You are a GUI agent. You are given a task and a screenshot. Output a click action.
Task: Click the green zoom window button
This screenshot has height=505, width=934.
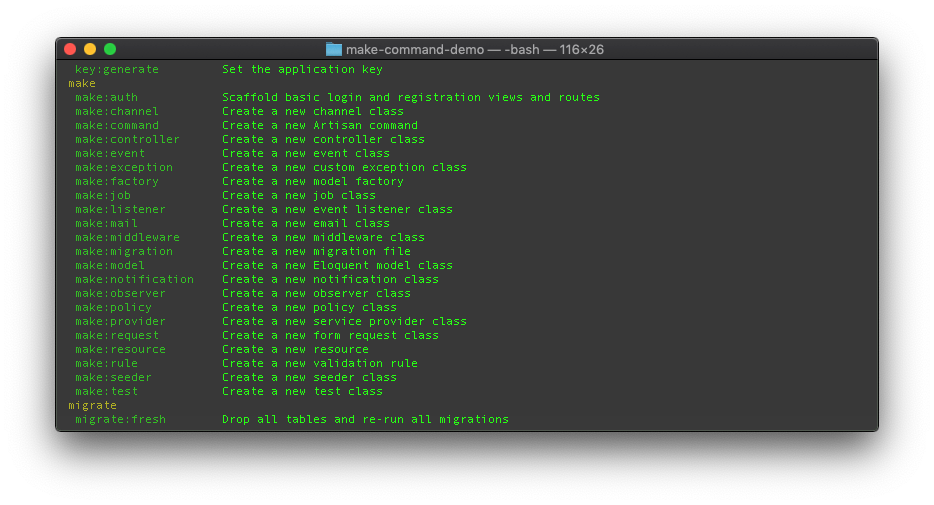click(x=110, y=49)
